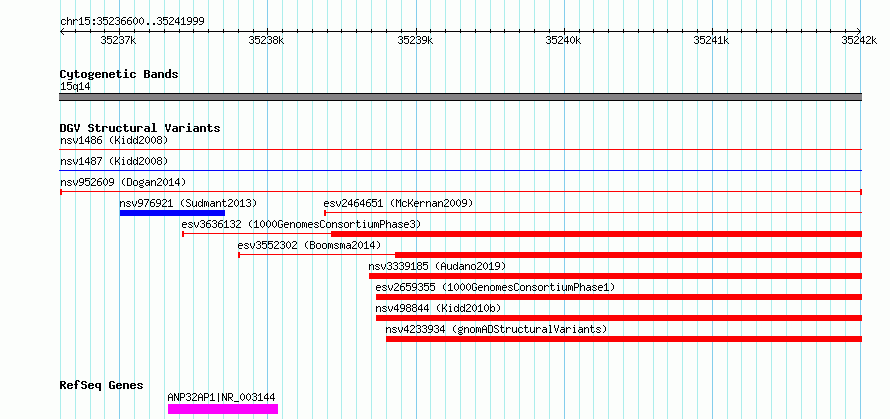Click the Cytogenetic Bands track title
Viewport: 890px width, 419px height.
(119, 74)
